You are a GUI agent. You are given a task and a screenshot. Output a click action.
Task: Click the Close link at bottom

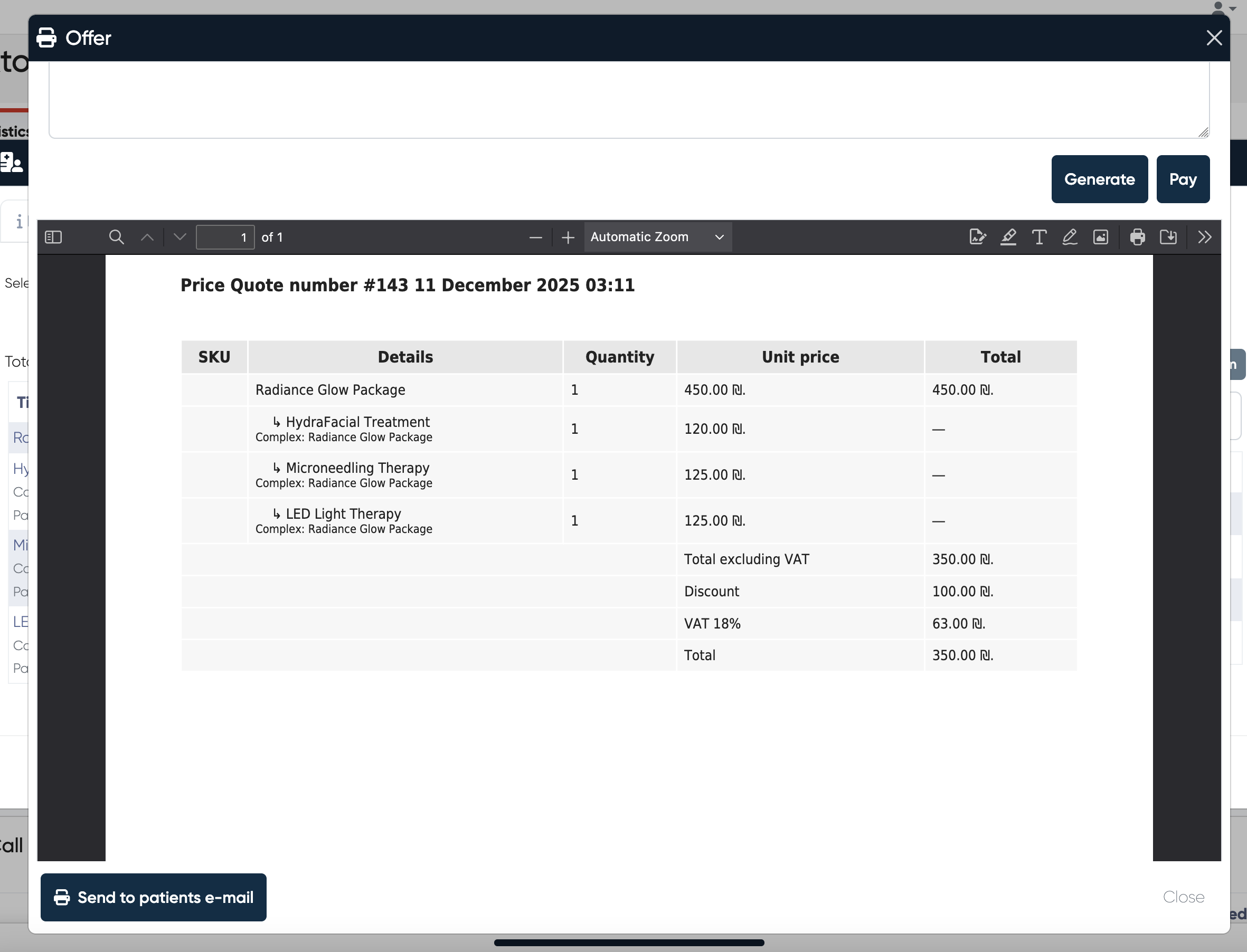1183,897
